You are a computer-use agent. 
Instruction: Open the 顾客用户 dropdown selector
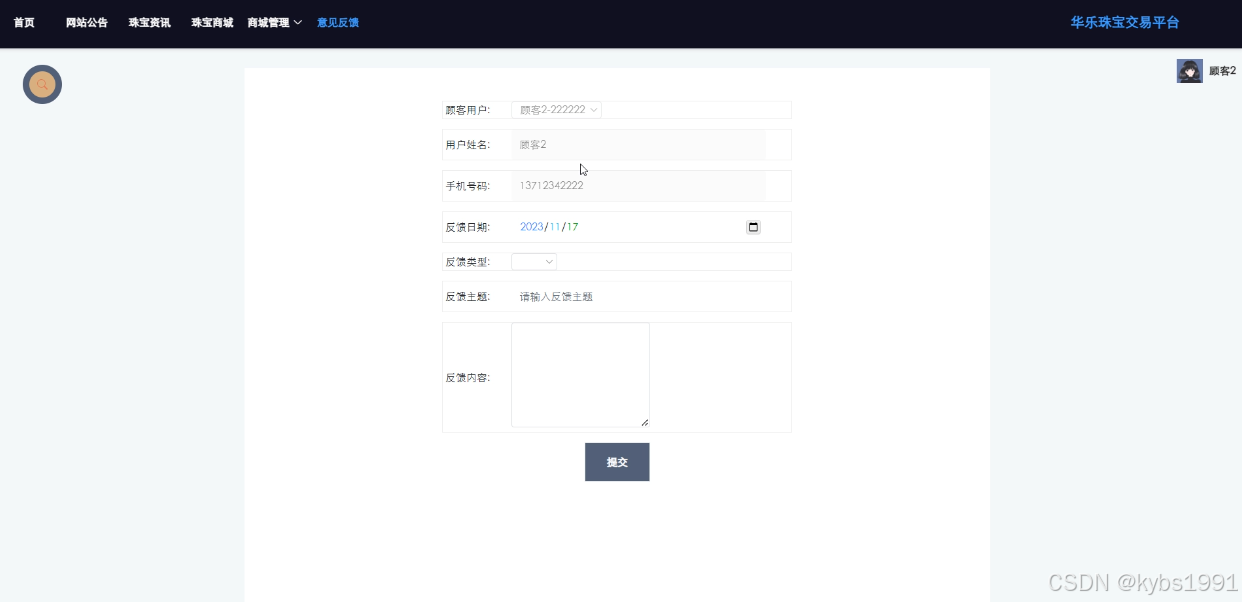(556, 110)
